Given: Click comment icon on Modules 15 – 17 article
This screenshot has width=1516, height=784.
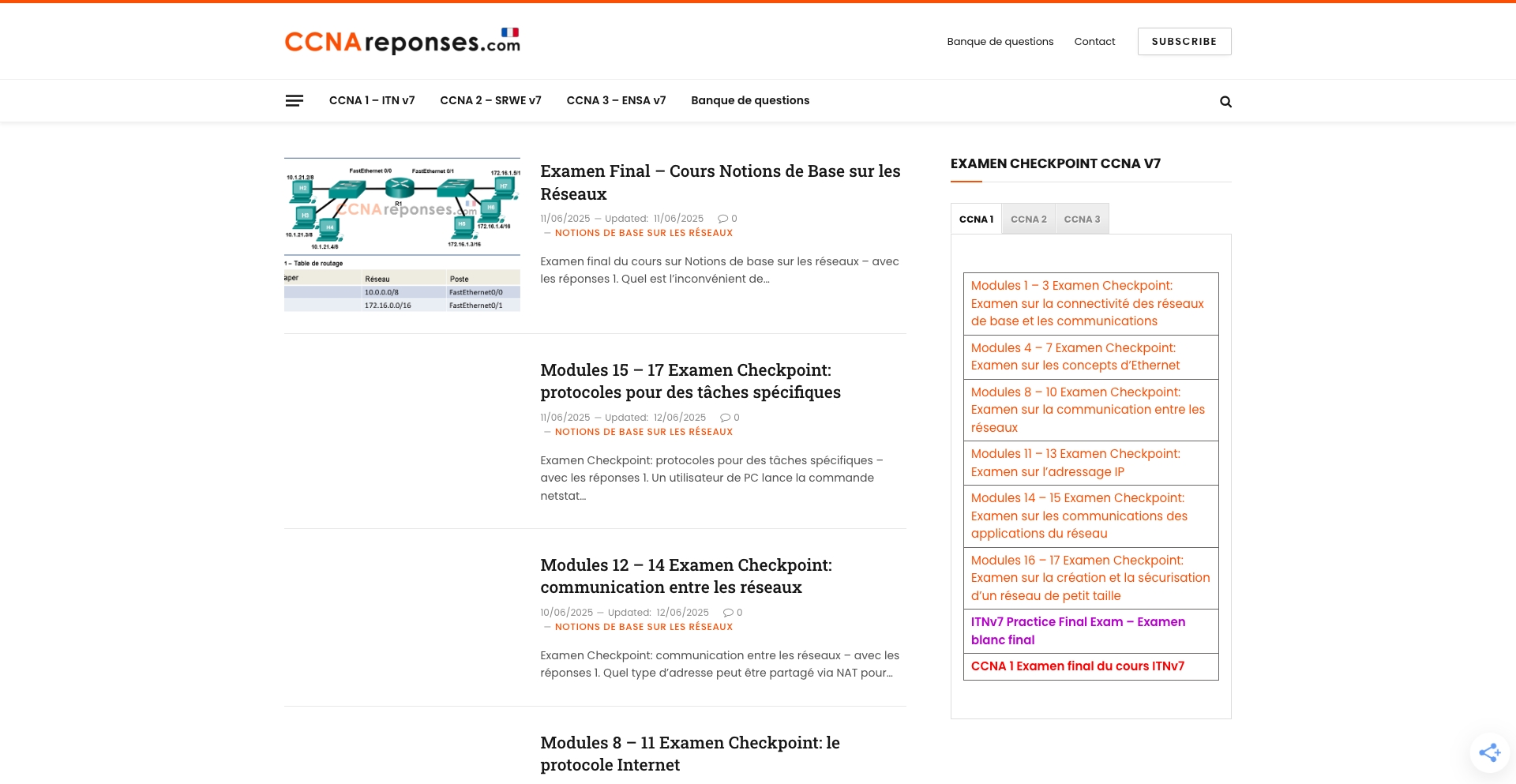Looking at the screenshot, I should point(726,417).
